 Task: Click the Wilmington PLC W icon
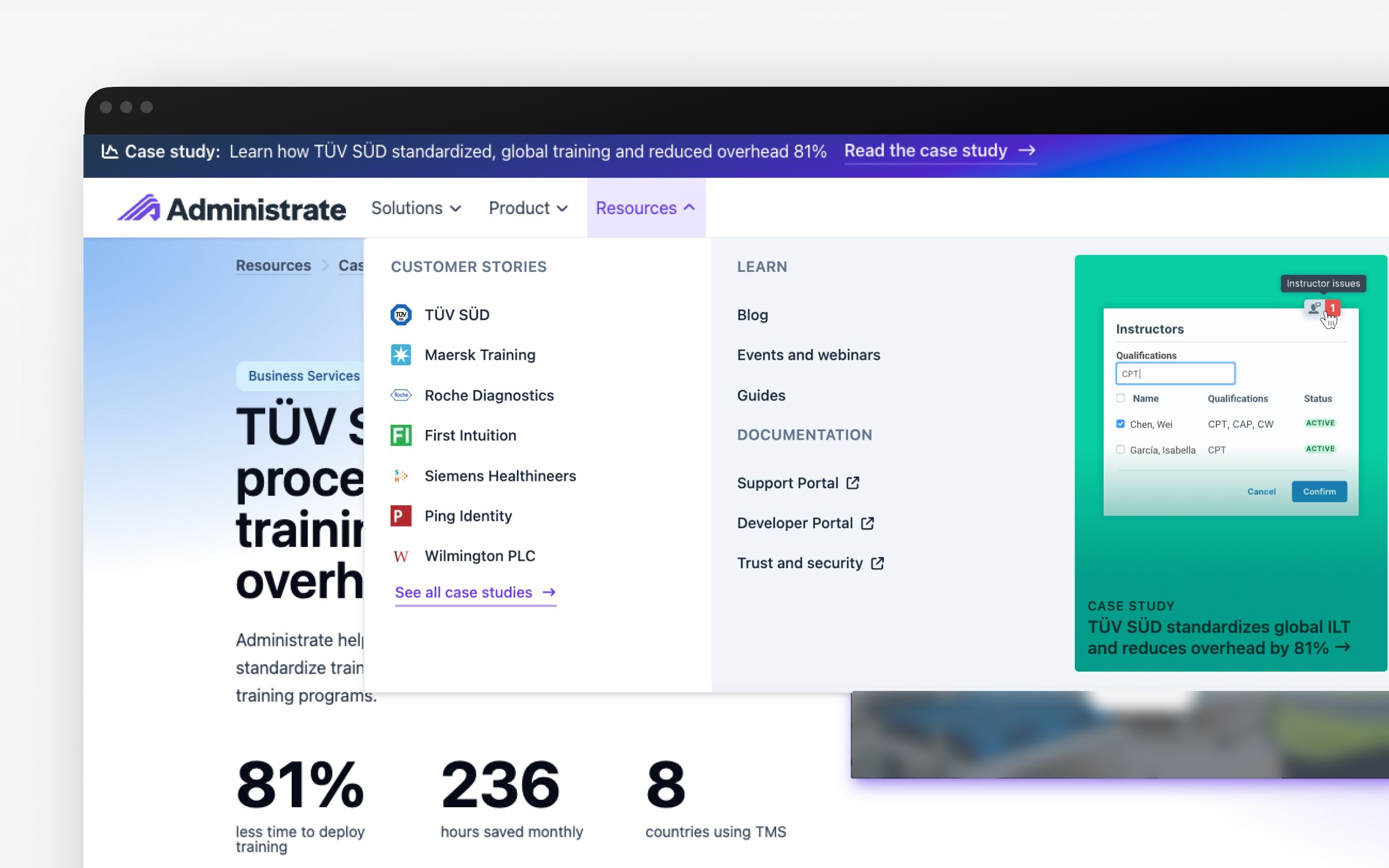pyautogui.click(x=400, y=556)
